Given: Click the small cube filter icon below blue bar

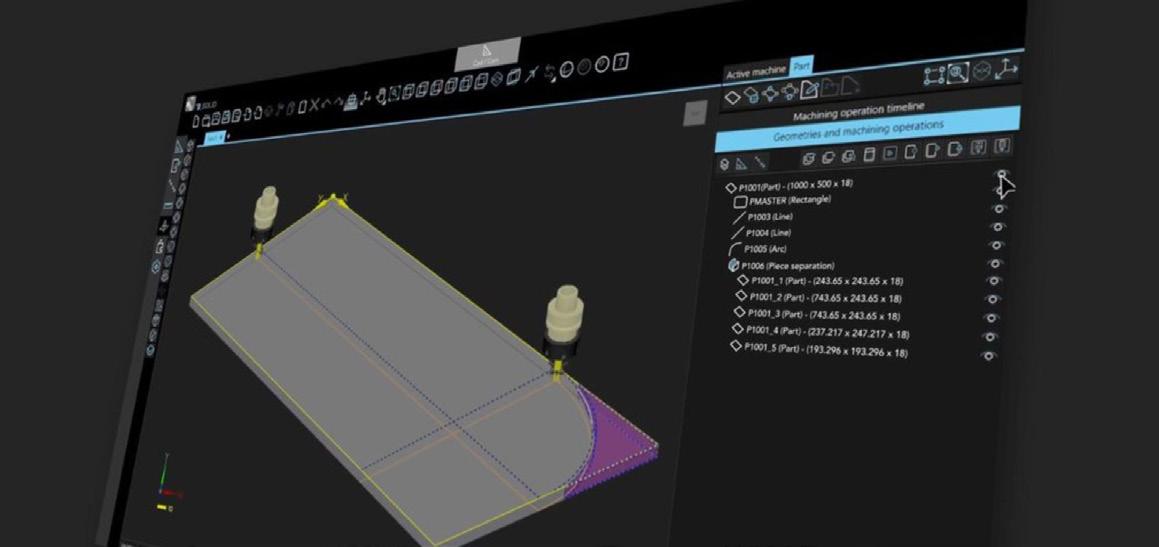Looking at the screenshot, I should coord(724,165).
